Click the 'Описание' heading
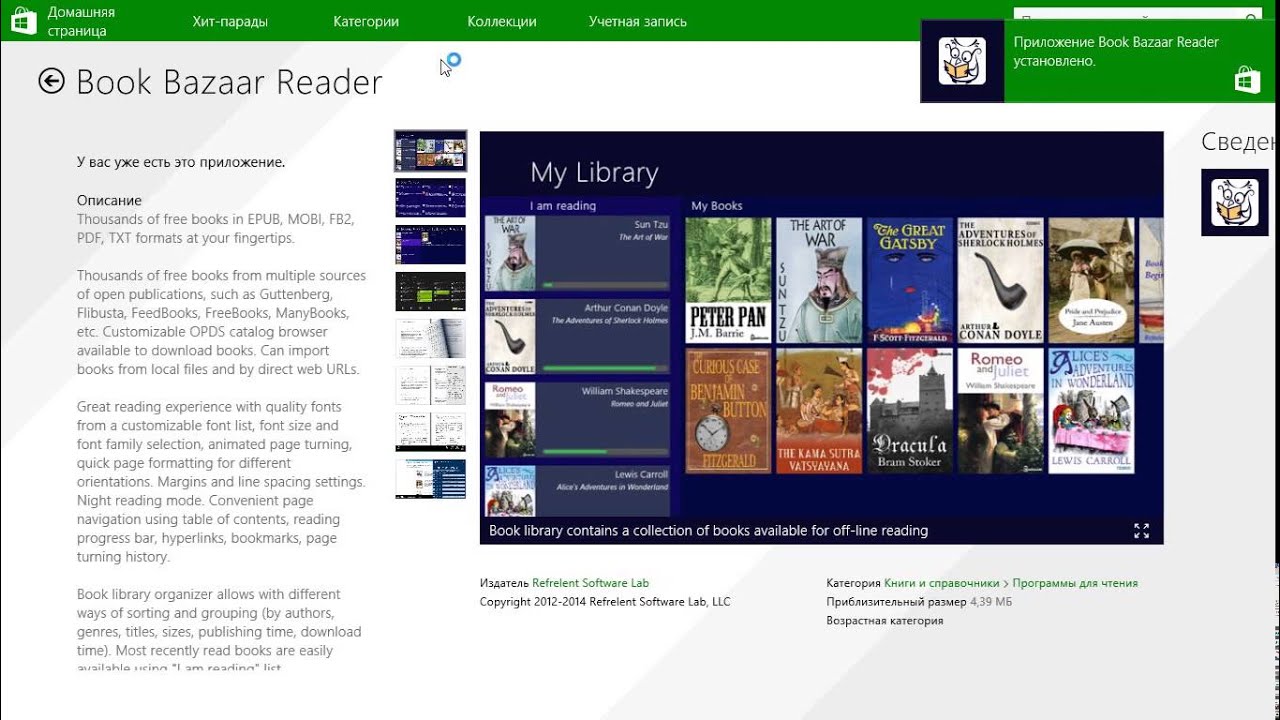The width and height of the screenshot is (1280, 720). coord(109,200)
